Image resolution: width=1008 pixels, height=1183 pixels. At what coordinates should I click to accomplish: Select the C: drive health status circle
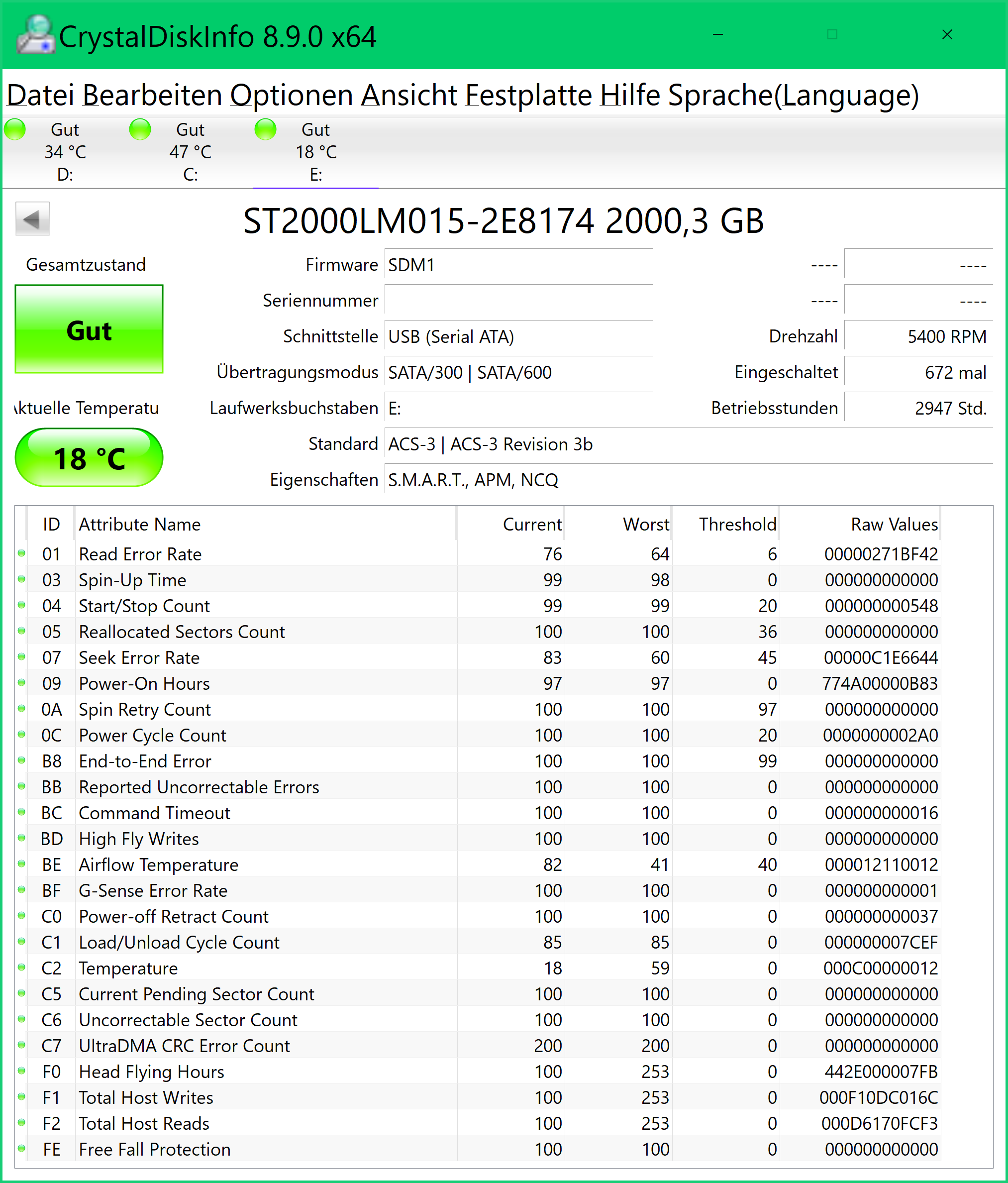[x=140, y=129]
